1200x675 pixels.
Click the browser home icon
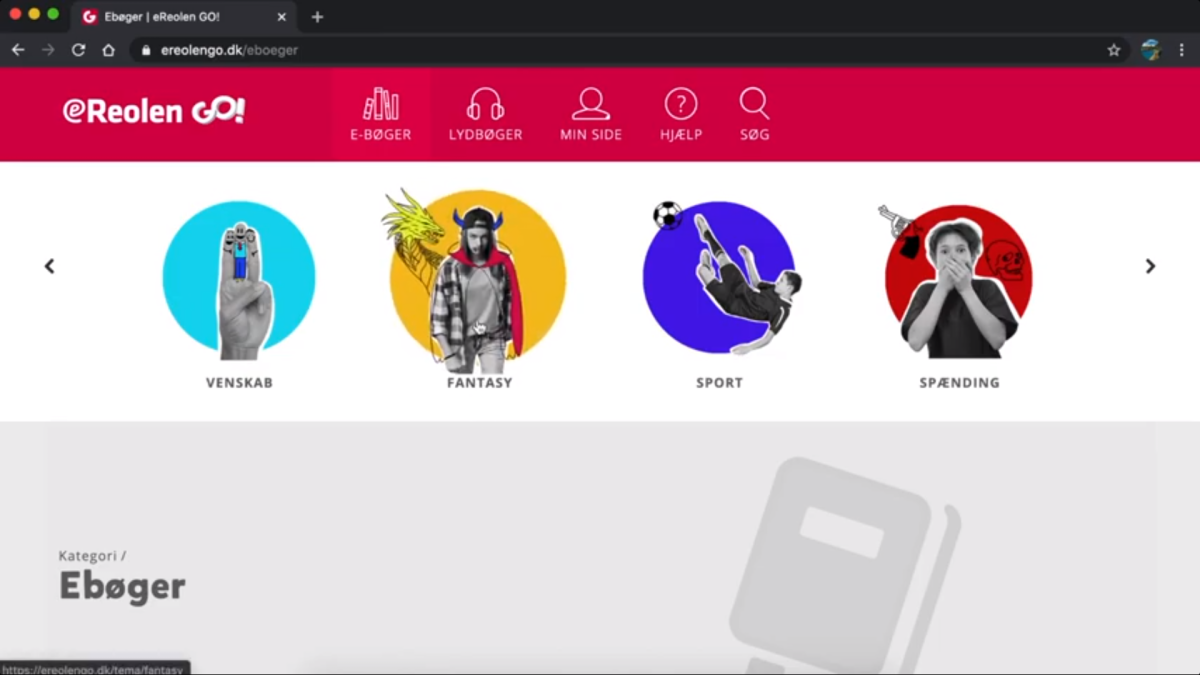click(108, 50)
